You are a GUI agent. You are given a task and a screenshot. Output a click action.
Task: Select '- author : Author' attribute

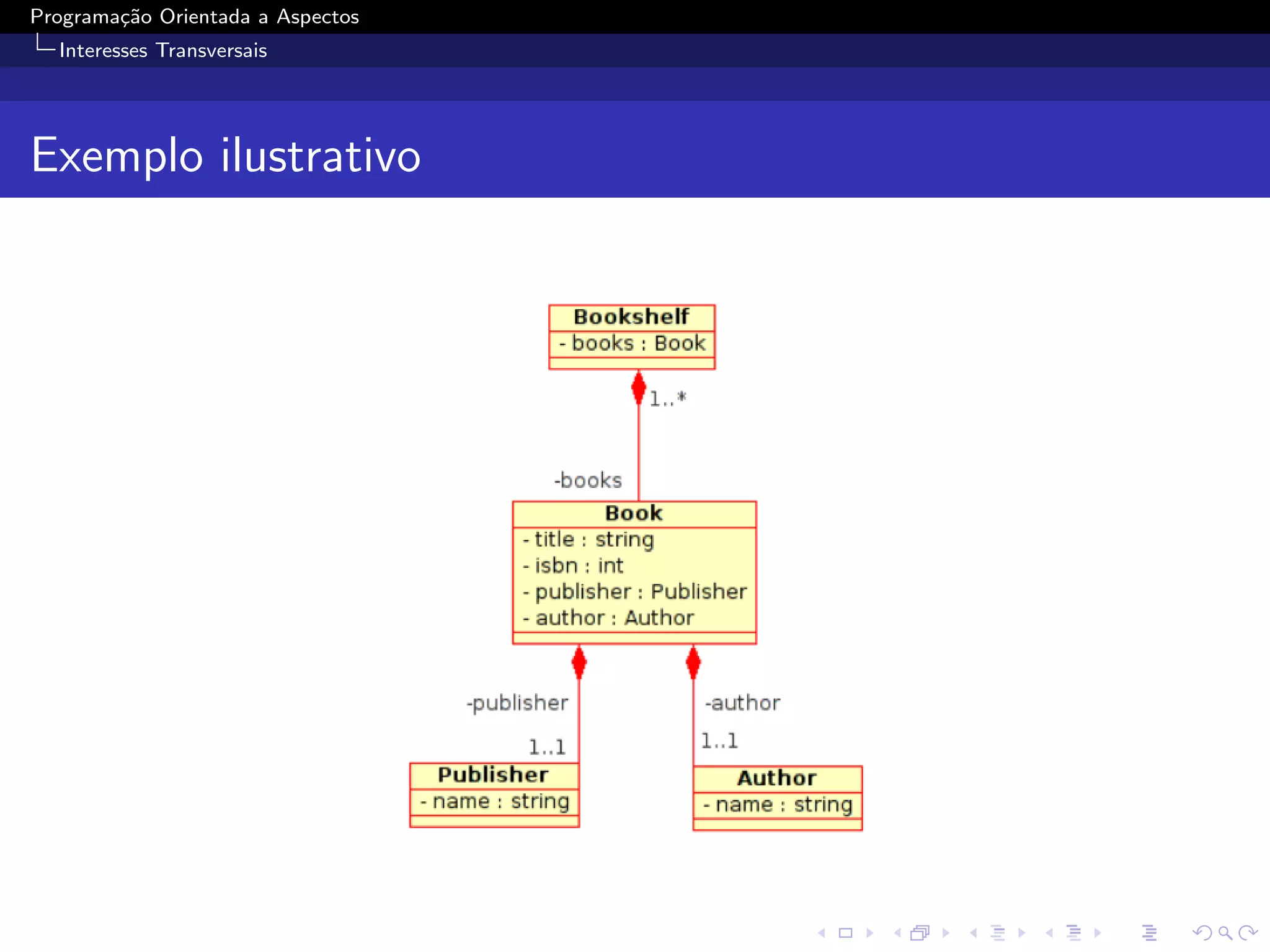(608, 618)
